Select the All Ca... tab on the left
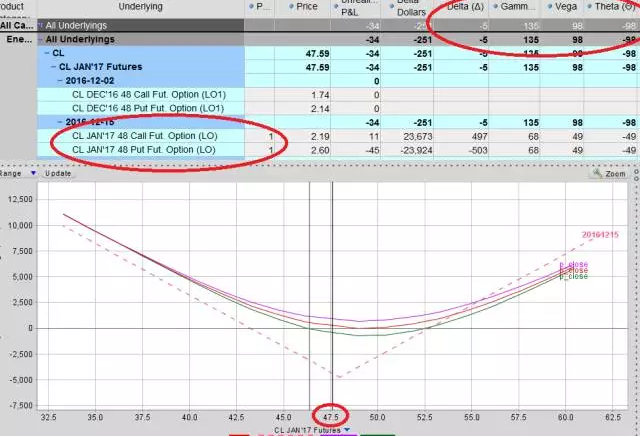The height and width of the screenshot is (437, 640). click(x=17, y=22)
